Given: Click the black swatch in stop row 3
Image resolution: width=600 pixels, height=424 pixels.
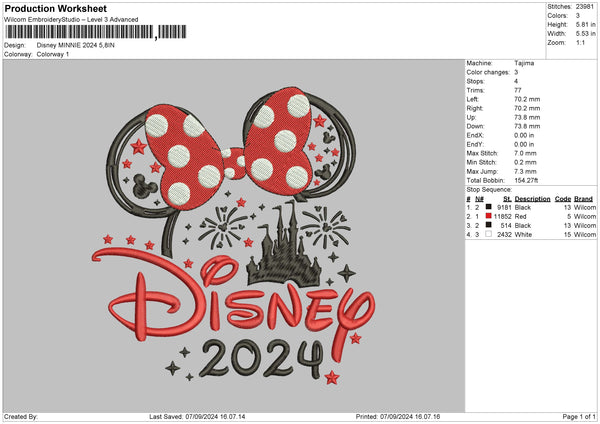Looking at the screenshot, I should (x=489, y=225).
